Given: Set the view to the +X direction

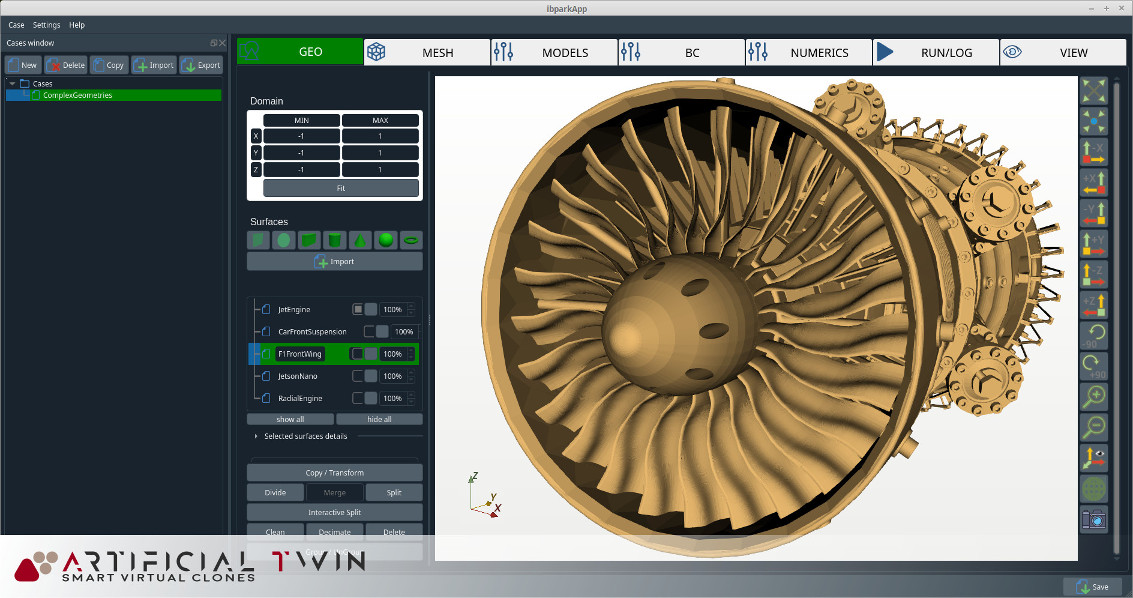Looking at the screenshot, I should [x=1094, y=183].
